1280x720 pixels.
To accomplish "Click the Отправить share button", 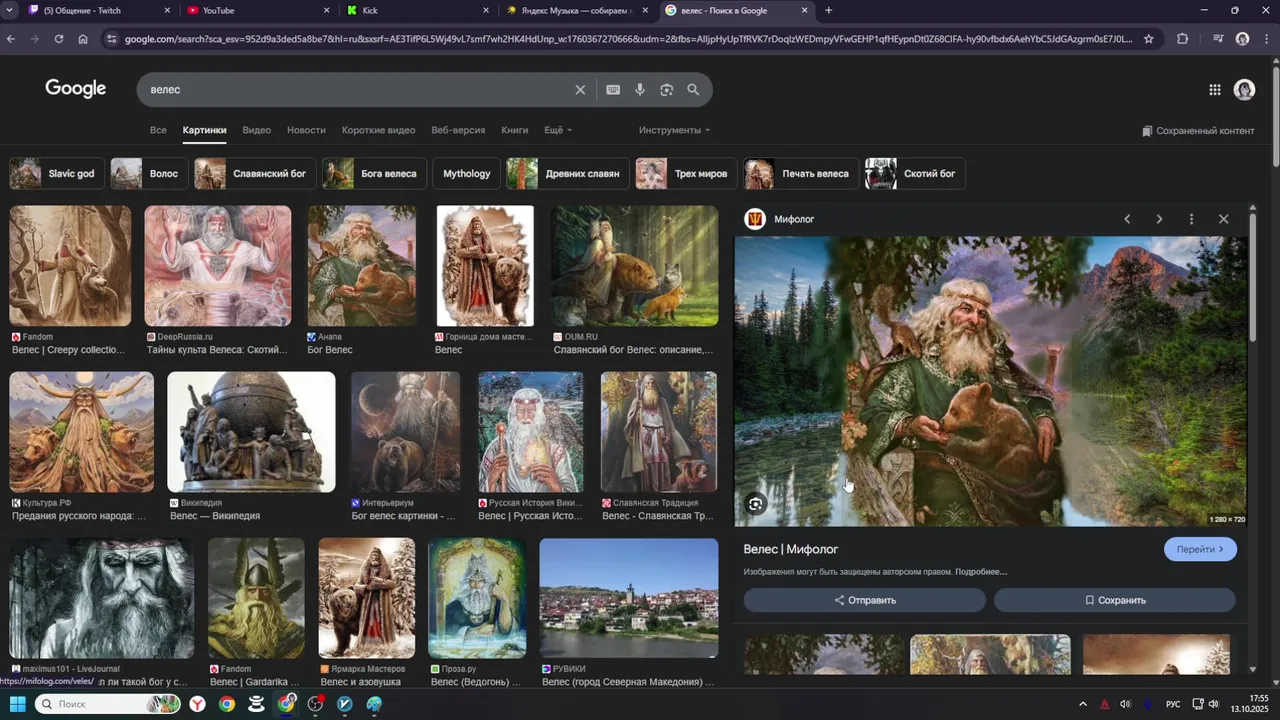I will click(864, 600).
